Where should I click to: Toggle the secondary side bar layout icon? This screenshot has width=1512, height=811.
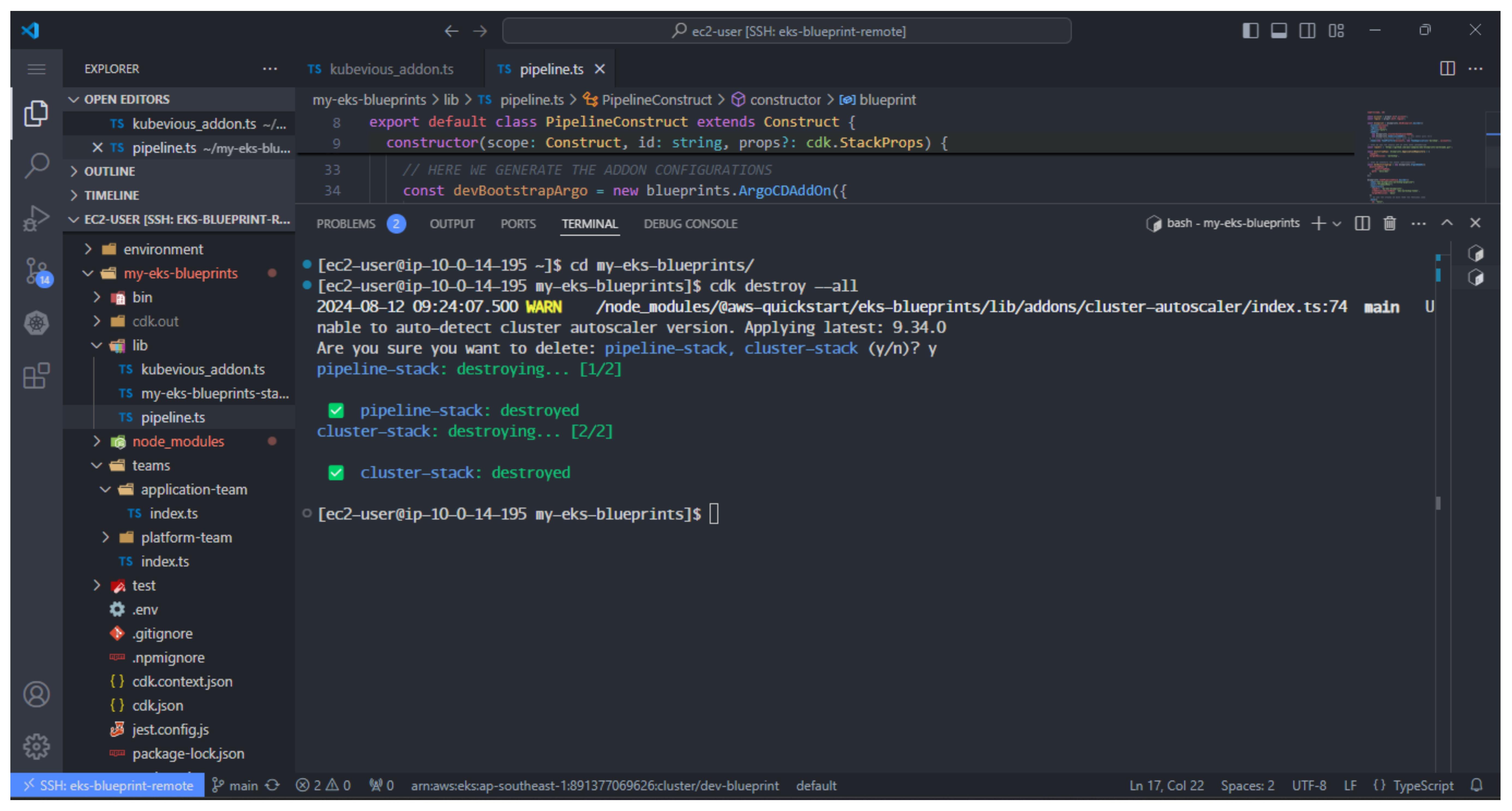[x=1307, y=31]
